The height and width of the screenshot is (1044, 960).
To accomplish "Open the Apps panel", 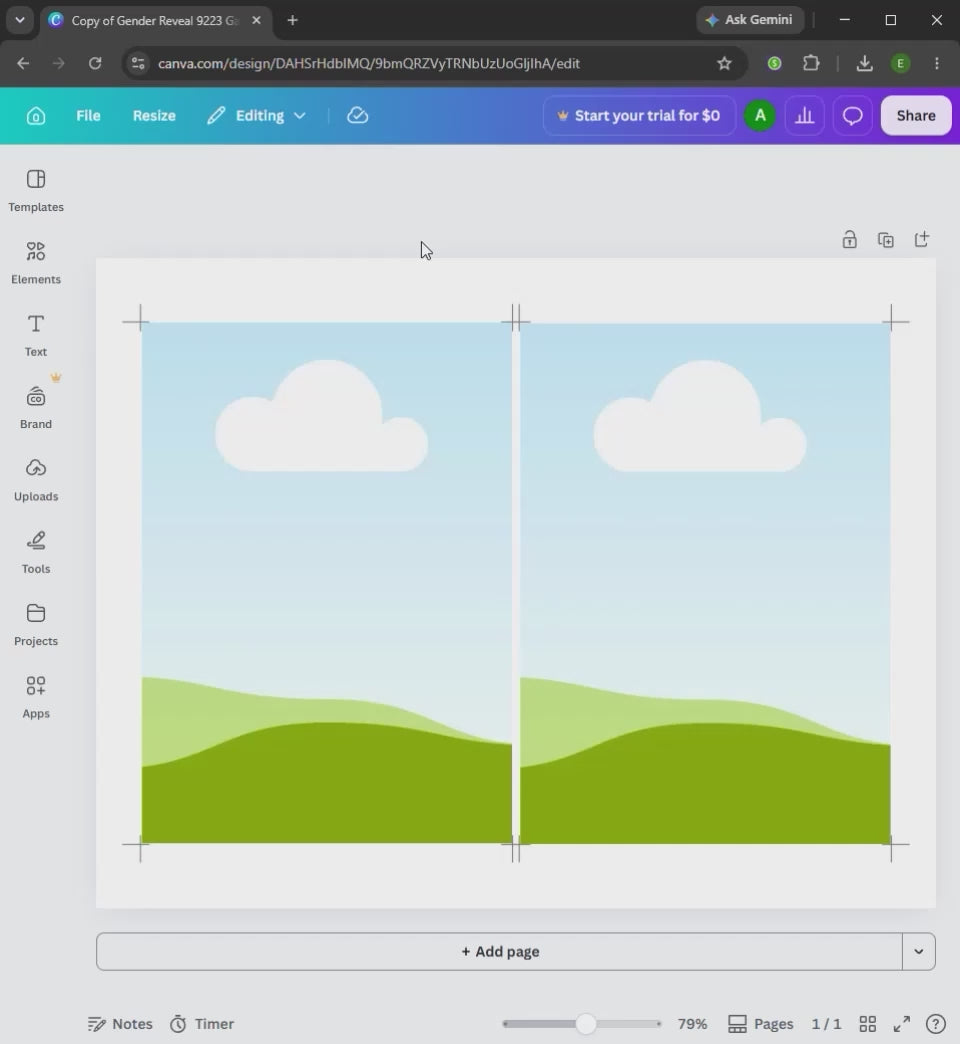I will pyautogui.click(x=36, y=697).
